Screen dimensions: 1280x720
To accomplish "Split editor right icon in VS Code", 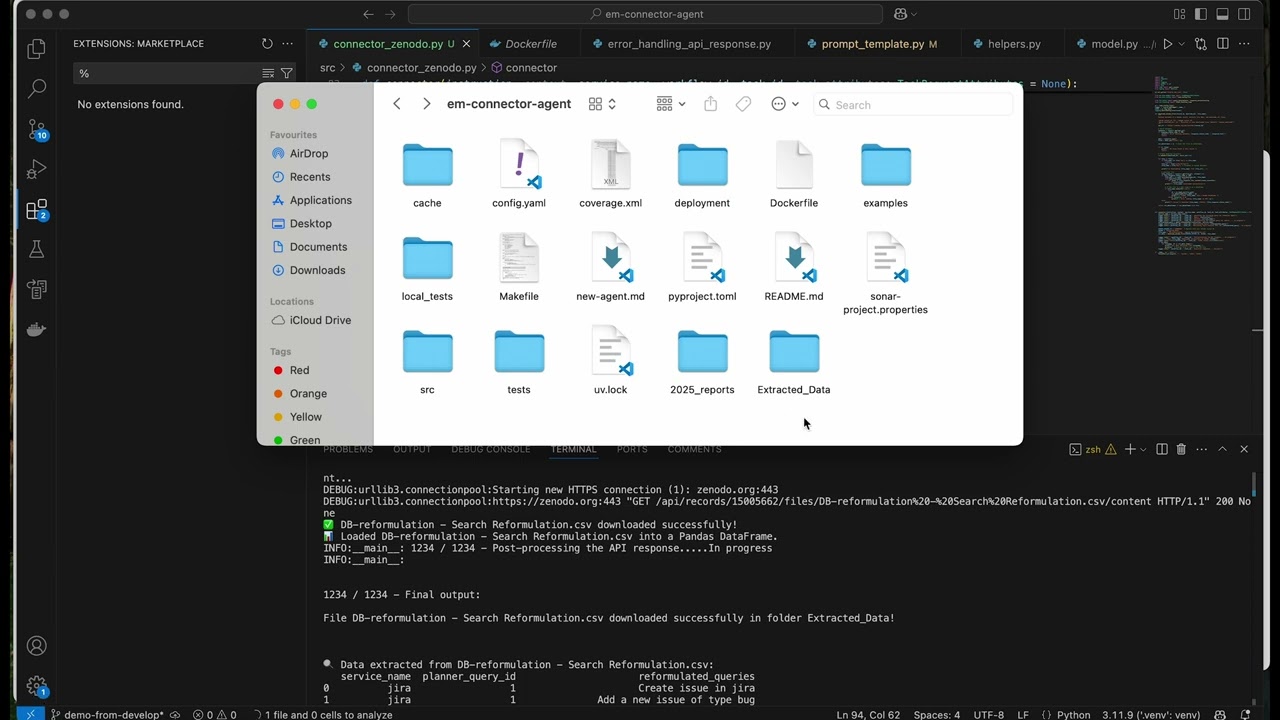I will pyautogui.click(x=1223, y=44).
